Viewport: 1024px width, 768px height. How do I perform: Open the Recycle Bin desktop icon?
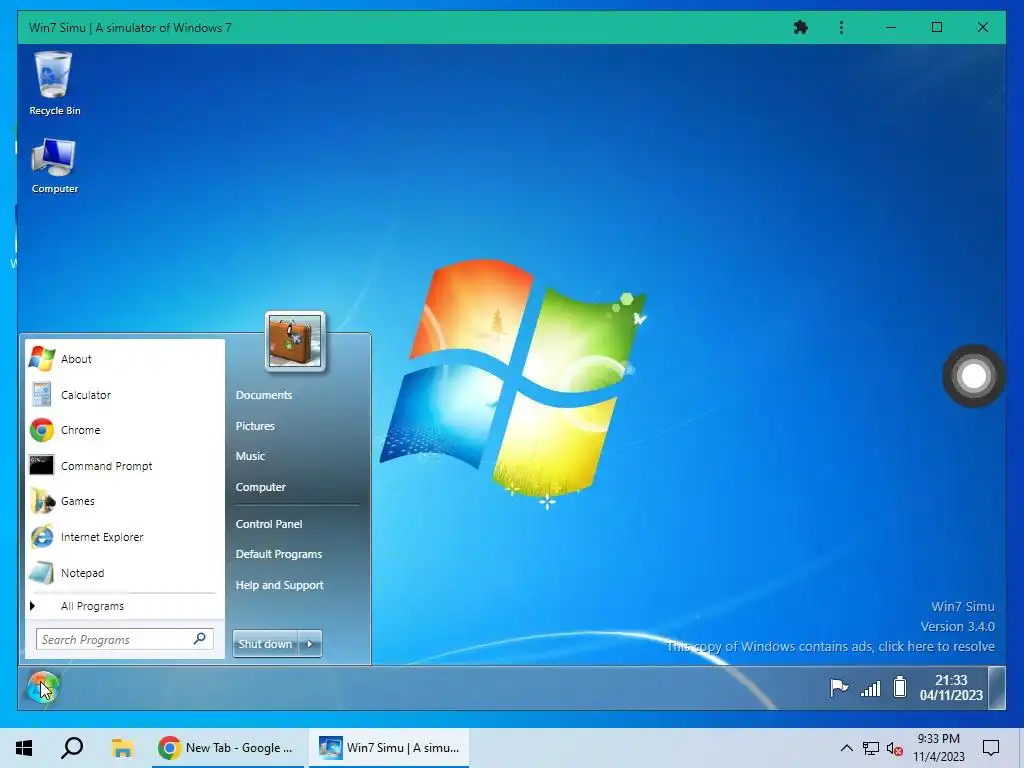54,83
